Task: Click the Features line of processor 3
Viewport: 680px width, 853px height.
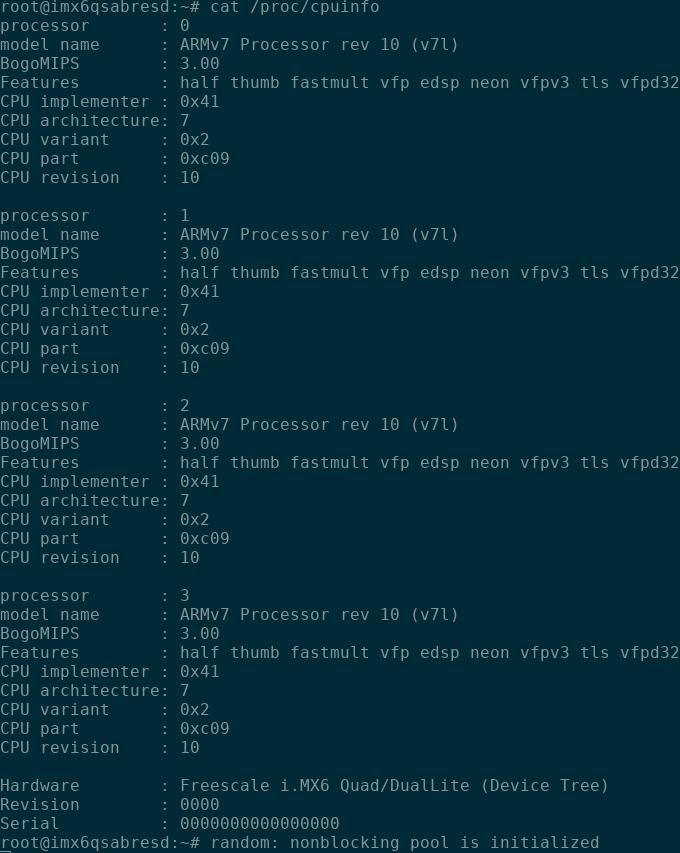Action: (339, 653)
